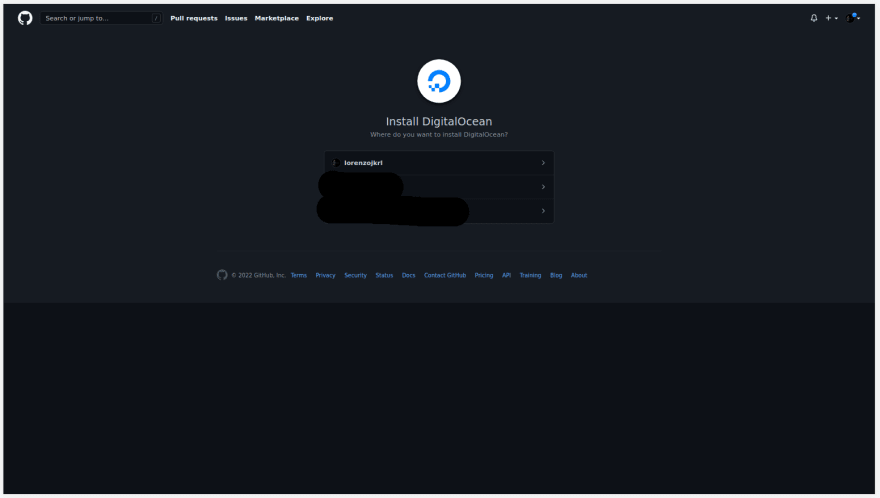This screenshot has width=880, height=498.
Task: Open the About footer link
Action: coord(579,276)
